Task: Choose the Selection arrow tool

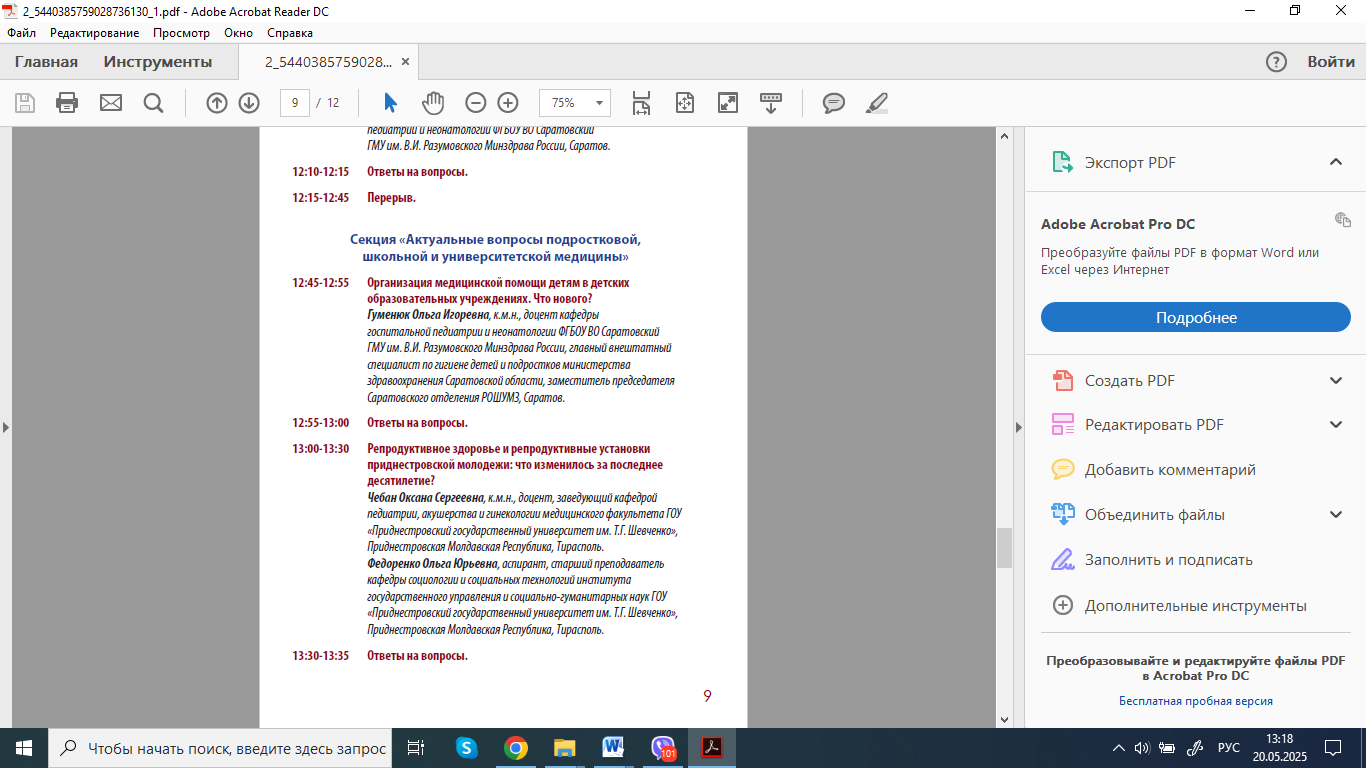Action: tap(390, 103)
